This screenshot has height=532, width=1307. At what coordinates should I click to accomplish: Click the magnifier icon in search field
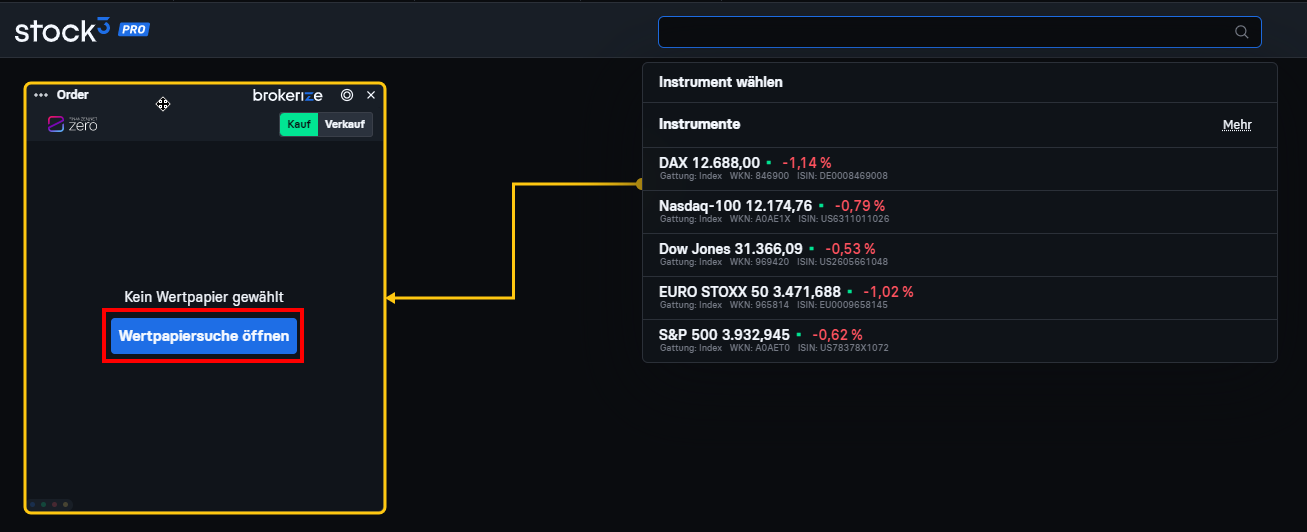(x=1242, y=32)
